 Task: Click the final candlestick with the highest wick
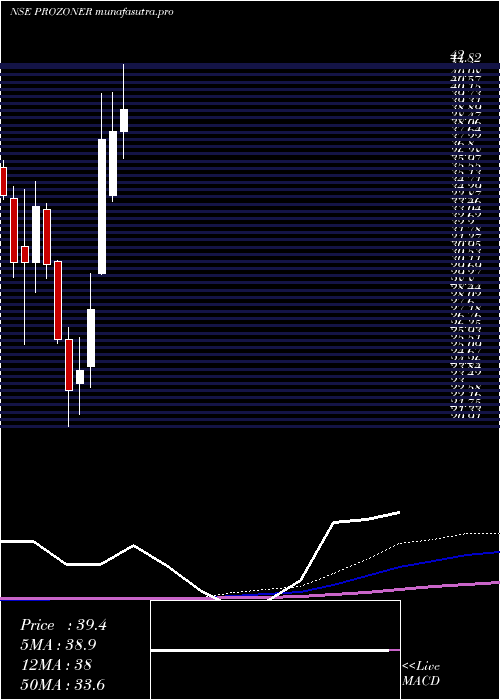point(124,120)
